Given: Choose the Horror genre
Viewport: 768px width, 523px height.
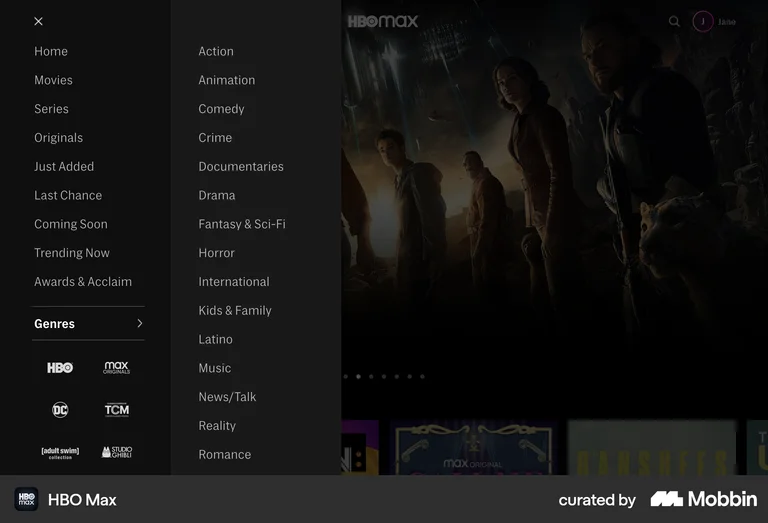Looking at the screenshot, I should click(216, 253).
